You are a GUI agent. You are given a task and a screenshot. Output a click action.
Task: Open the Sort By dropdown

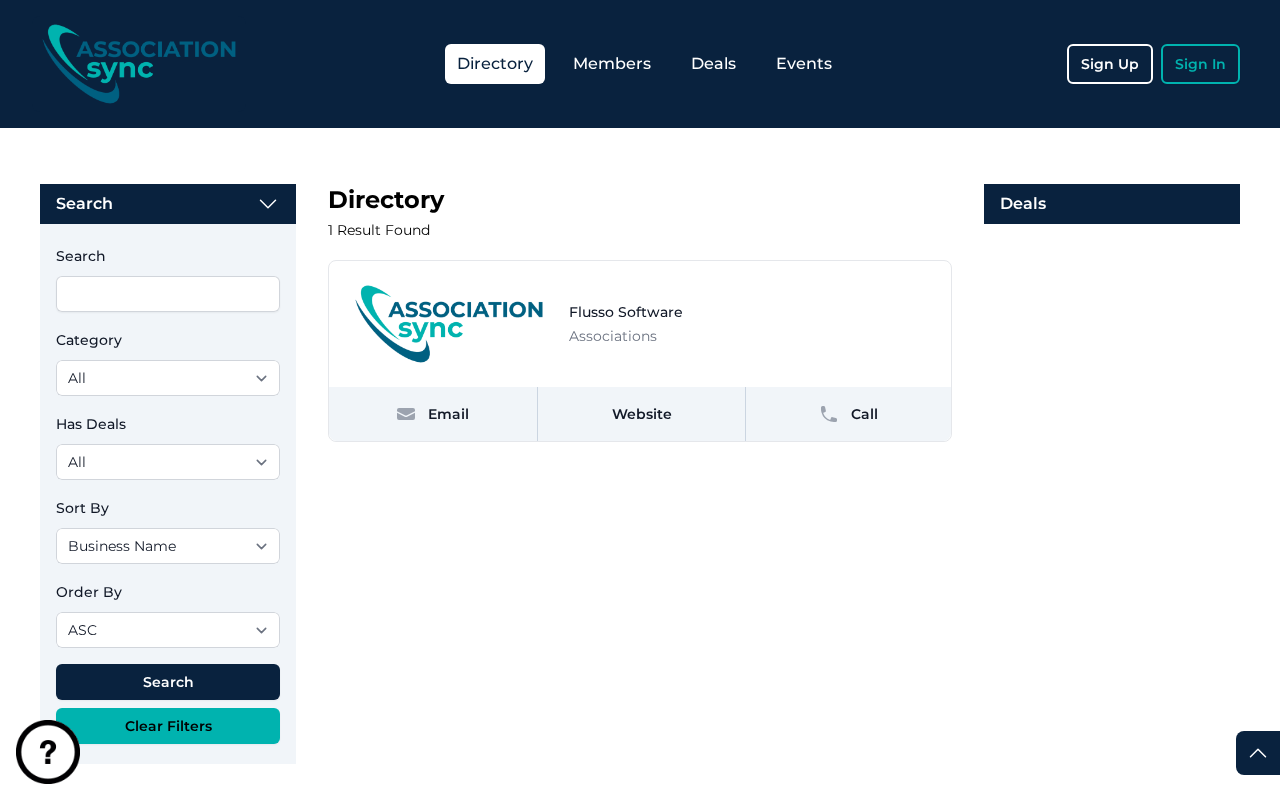168,546
